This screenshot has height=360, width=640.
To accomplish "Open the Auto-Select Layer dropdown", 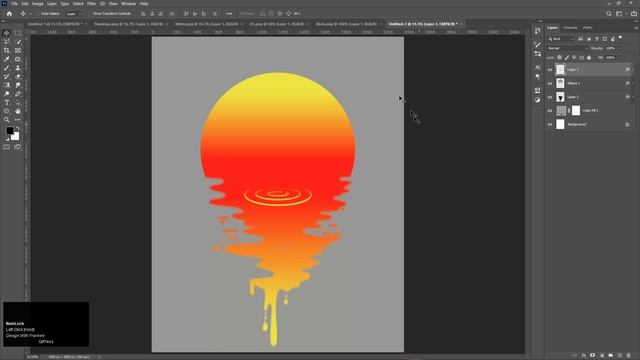I will [x=74, y=13].
